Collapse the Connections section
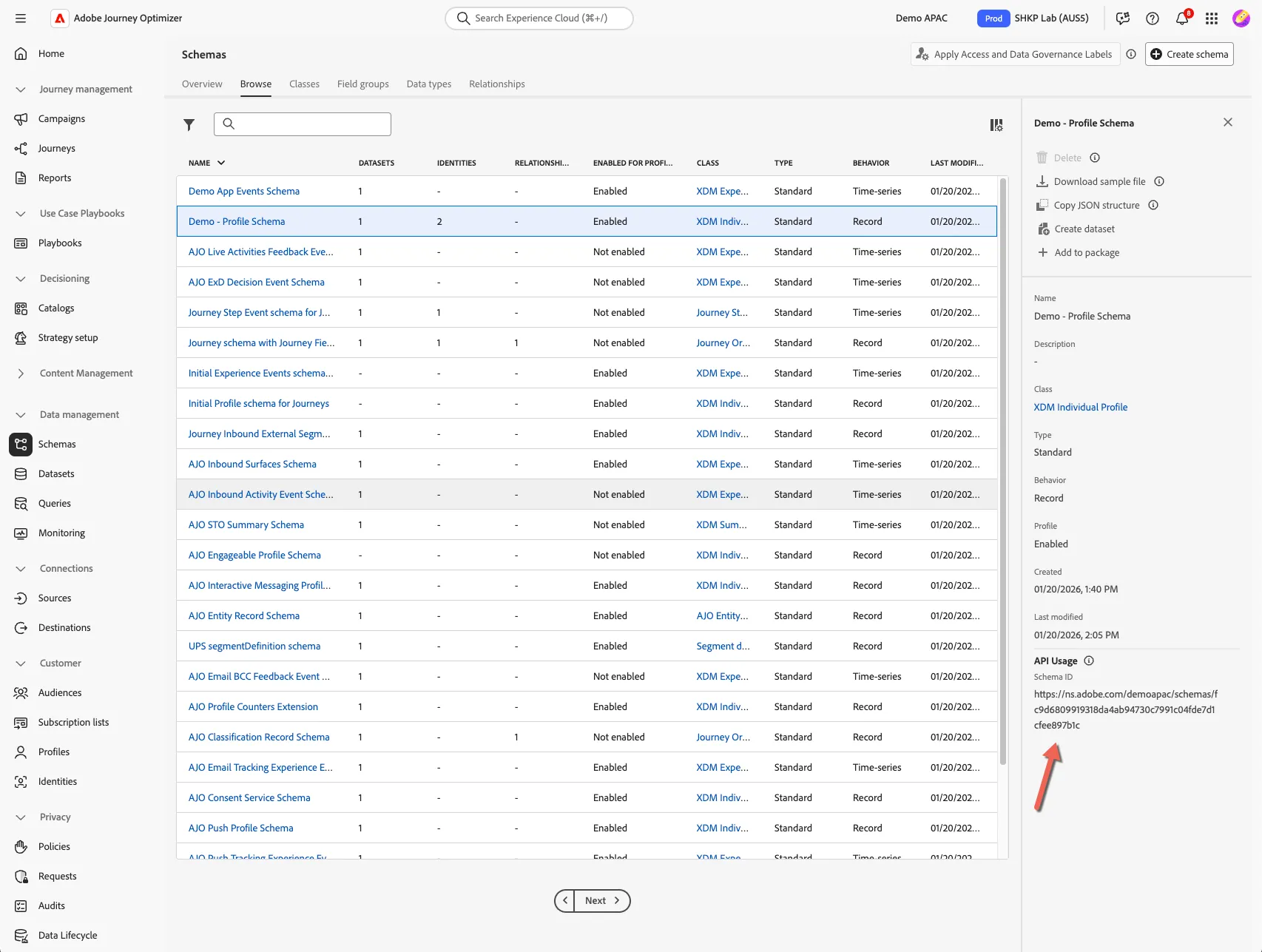Viewport: 1262px width, 952px height. [21, 569]
